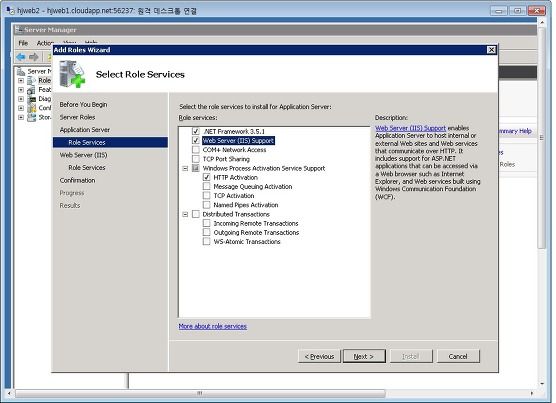Restore the remote desktop connection window
This screenshot has height=403, width=556.
(517, 11)
